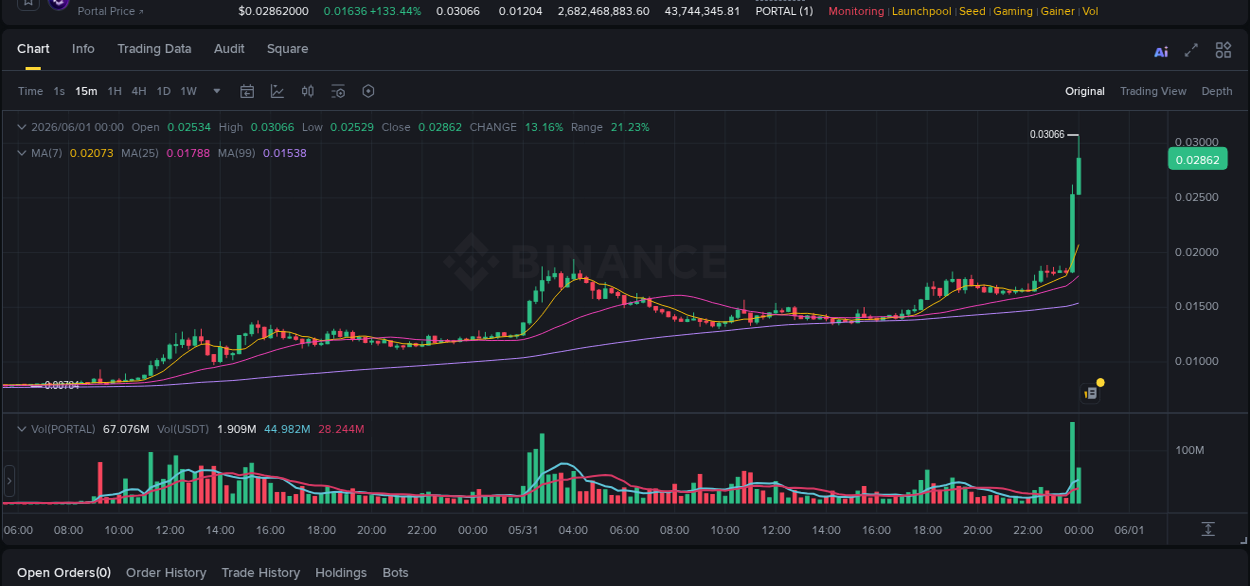Screen dimensions: 1250x586
Task: Click the Gainer tag
Action: pos(1058,11)
